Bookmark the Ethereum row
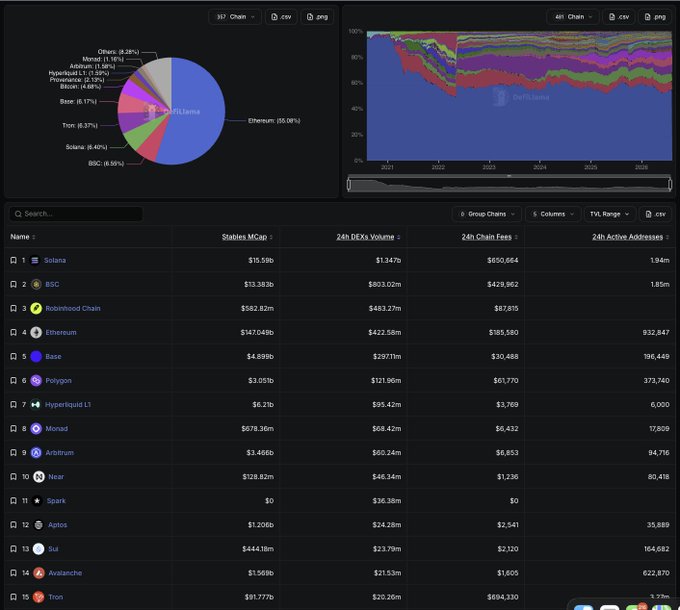The height and width of the screenshot is (610, 680). click(13, 333)
